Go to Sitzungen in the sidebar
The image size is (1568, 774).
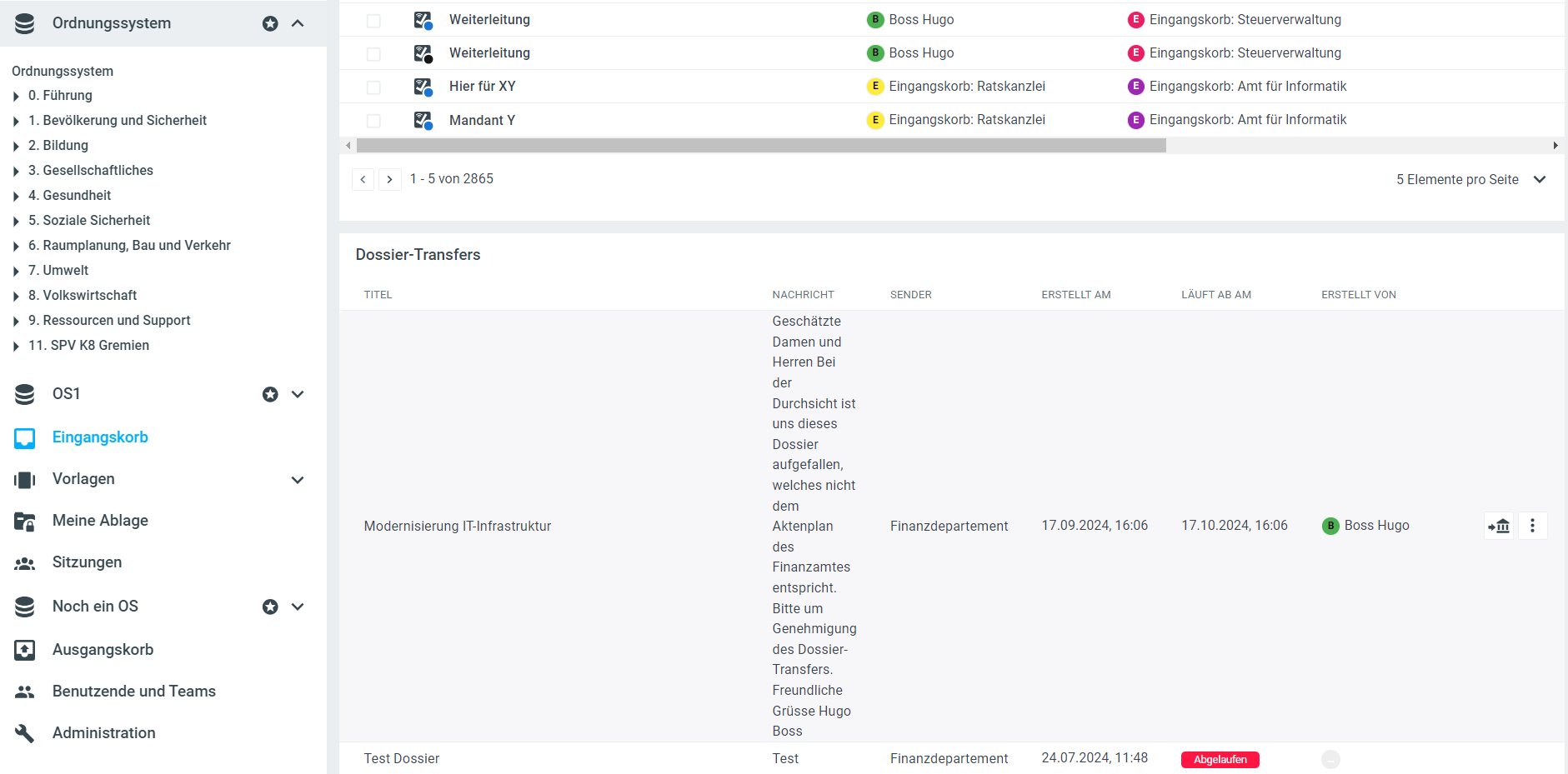coord(87,562)
